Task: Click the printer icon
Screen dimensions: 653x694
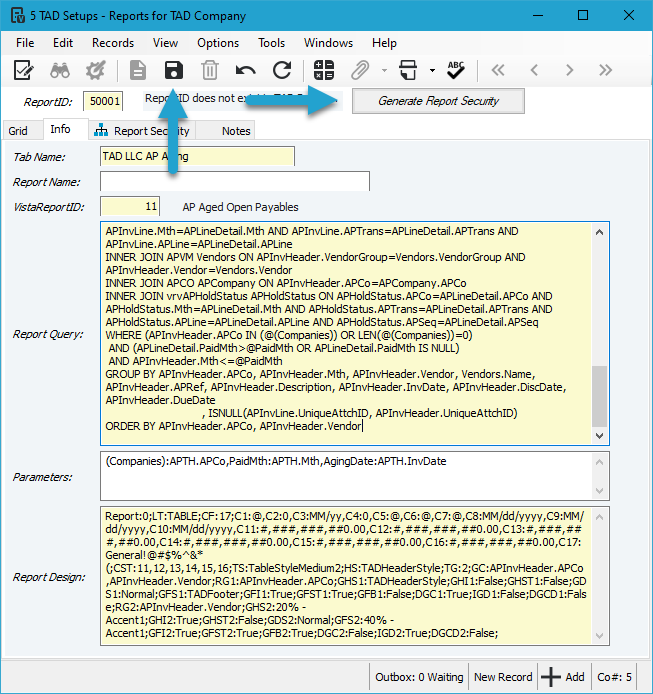Action: pyautogui.click(x=408, y=70)
